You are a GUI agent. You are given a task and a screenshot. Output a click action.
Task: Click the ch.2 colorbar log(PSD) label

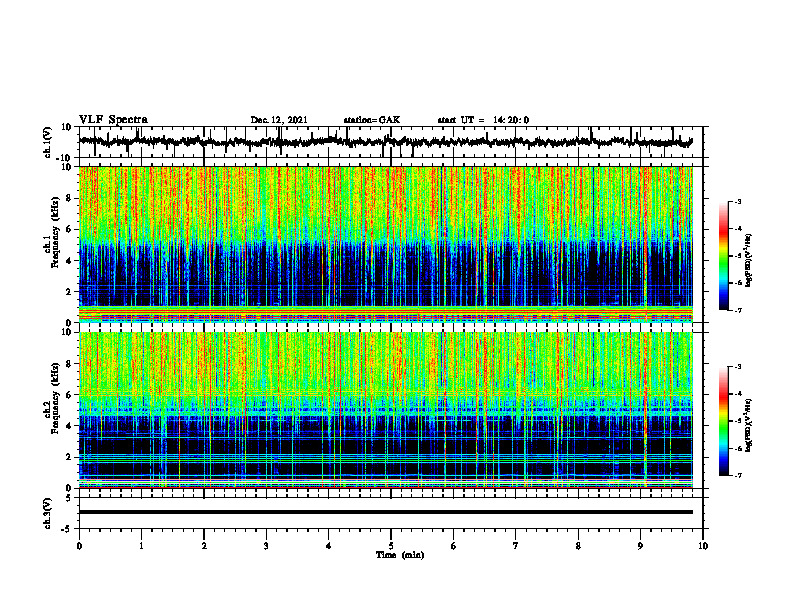point(749,425)
